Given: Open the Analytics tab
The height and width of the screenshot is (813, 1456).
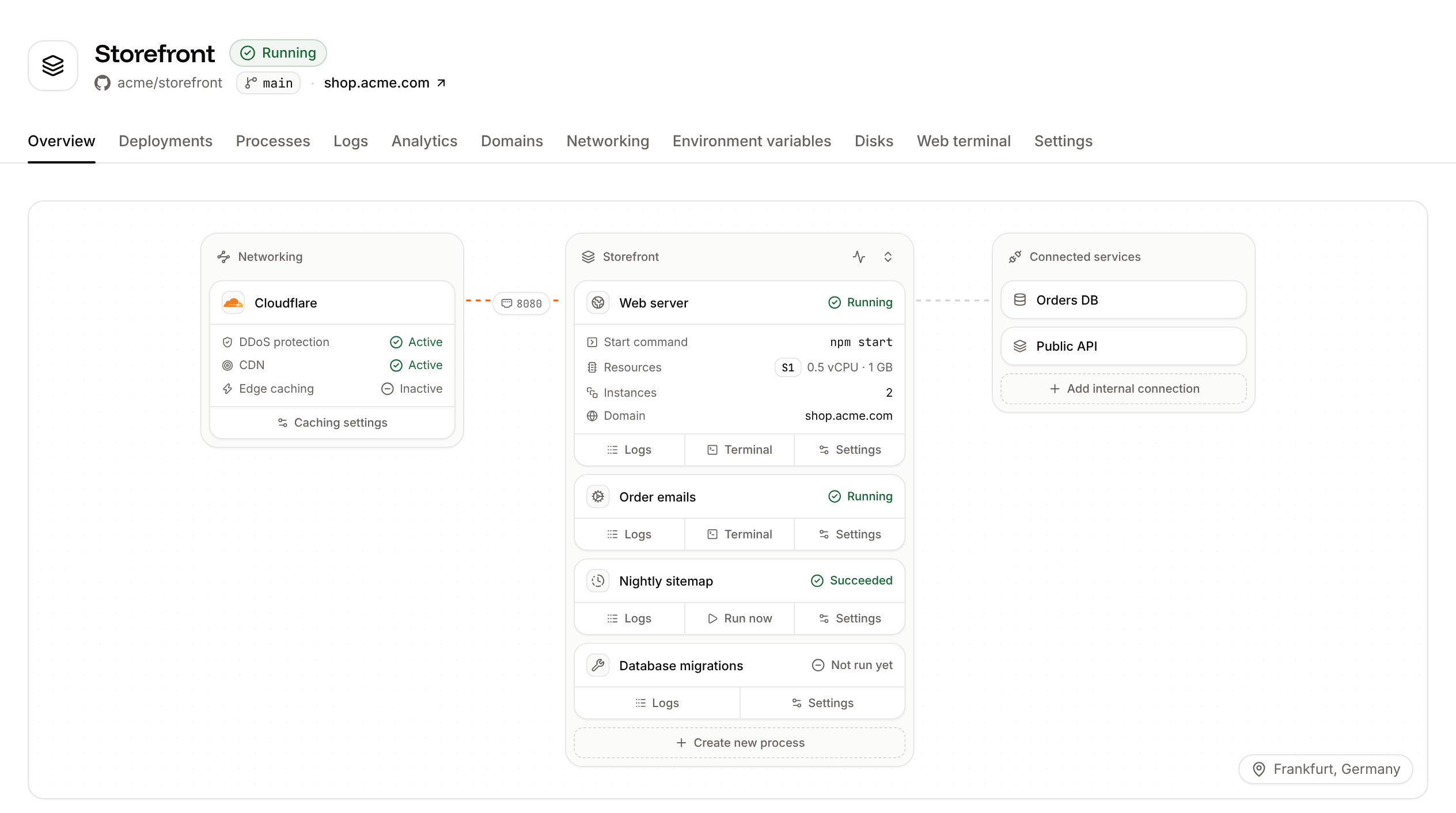Looking at the screenshot, I should pos(424,141).
